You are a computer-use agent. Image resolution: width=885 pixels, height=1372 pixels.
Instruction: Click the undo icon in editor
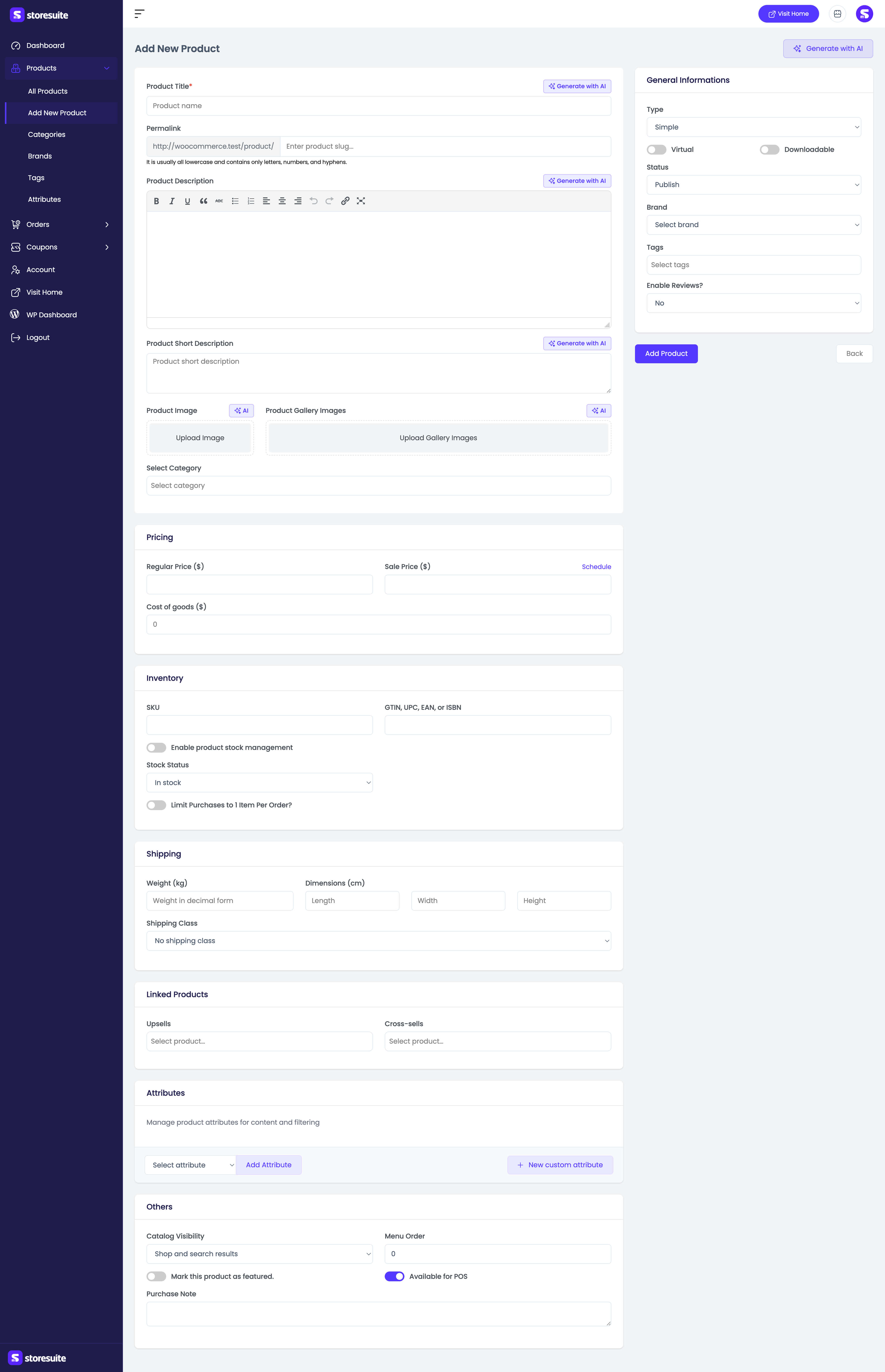314,201
